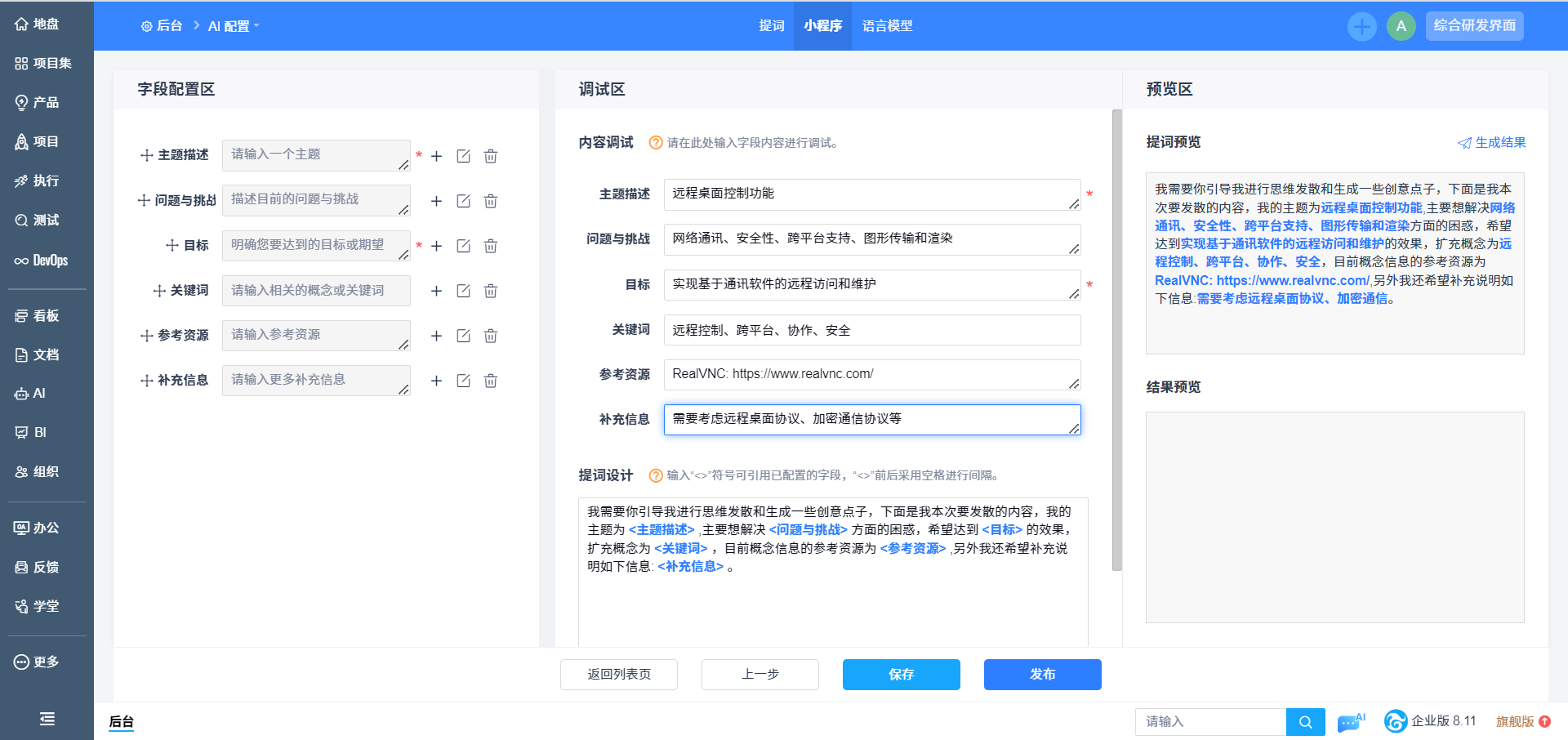Switch to the 语言模型 tab
The width and height of the screenshot is (1568, 740).
click(887, 26)
